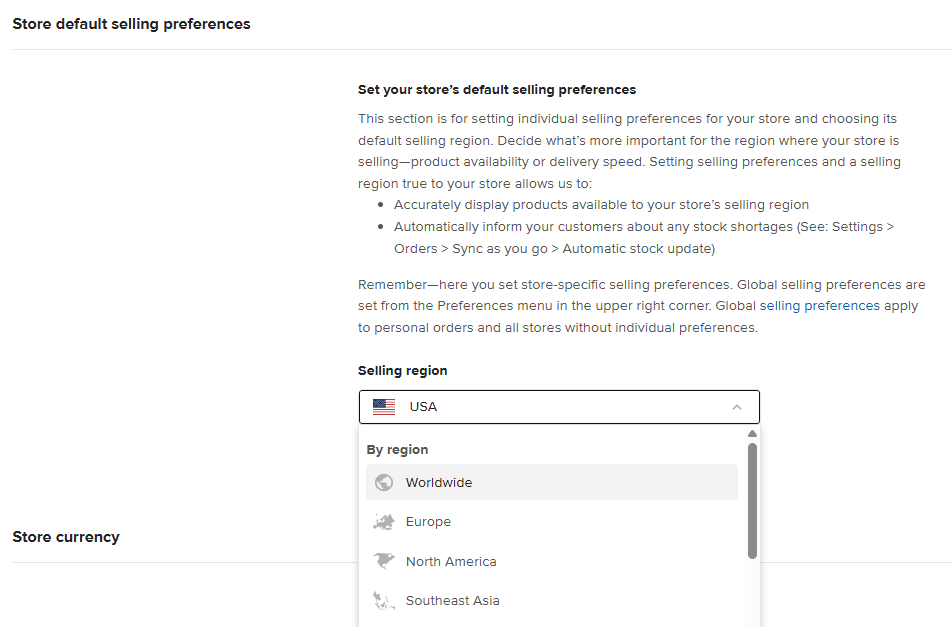Select Worldwide from the region list
952x627 pixels.
[439, 483]
